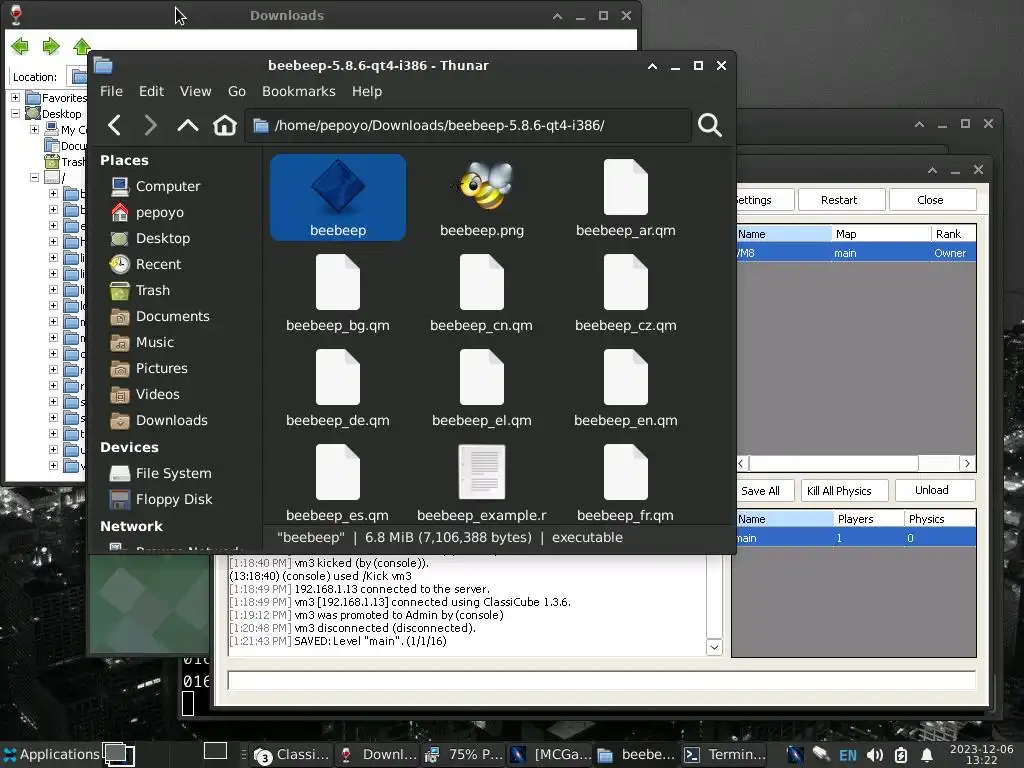
Task: Expand My Computer node in Downloads tree
Action: point(34,129)
